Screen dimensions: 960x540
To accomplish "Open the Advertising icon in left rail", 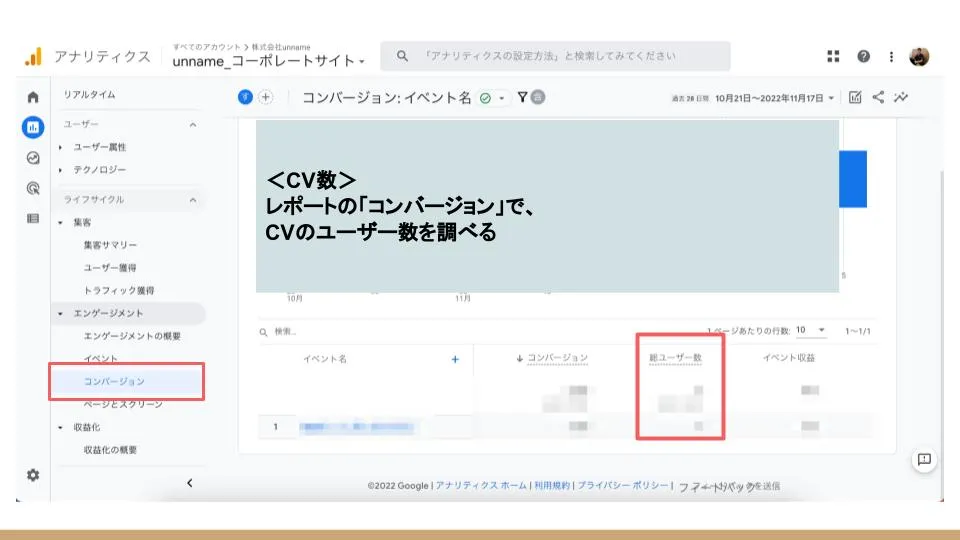I will [x=33, y=188].
